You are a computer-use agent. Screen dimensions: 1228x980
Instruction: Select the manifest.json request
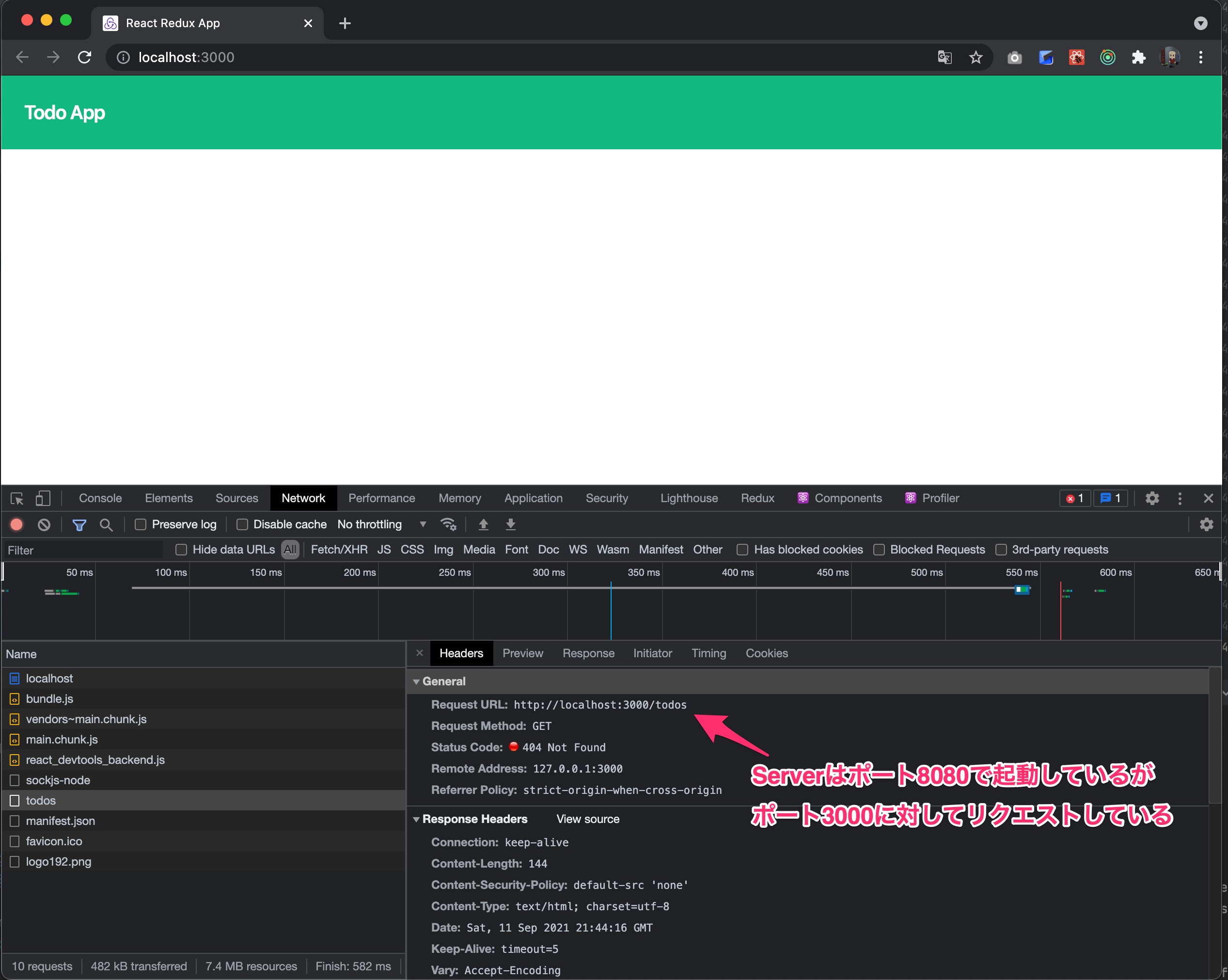204,821
